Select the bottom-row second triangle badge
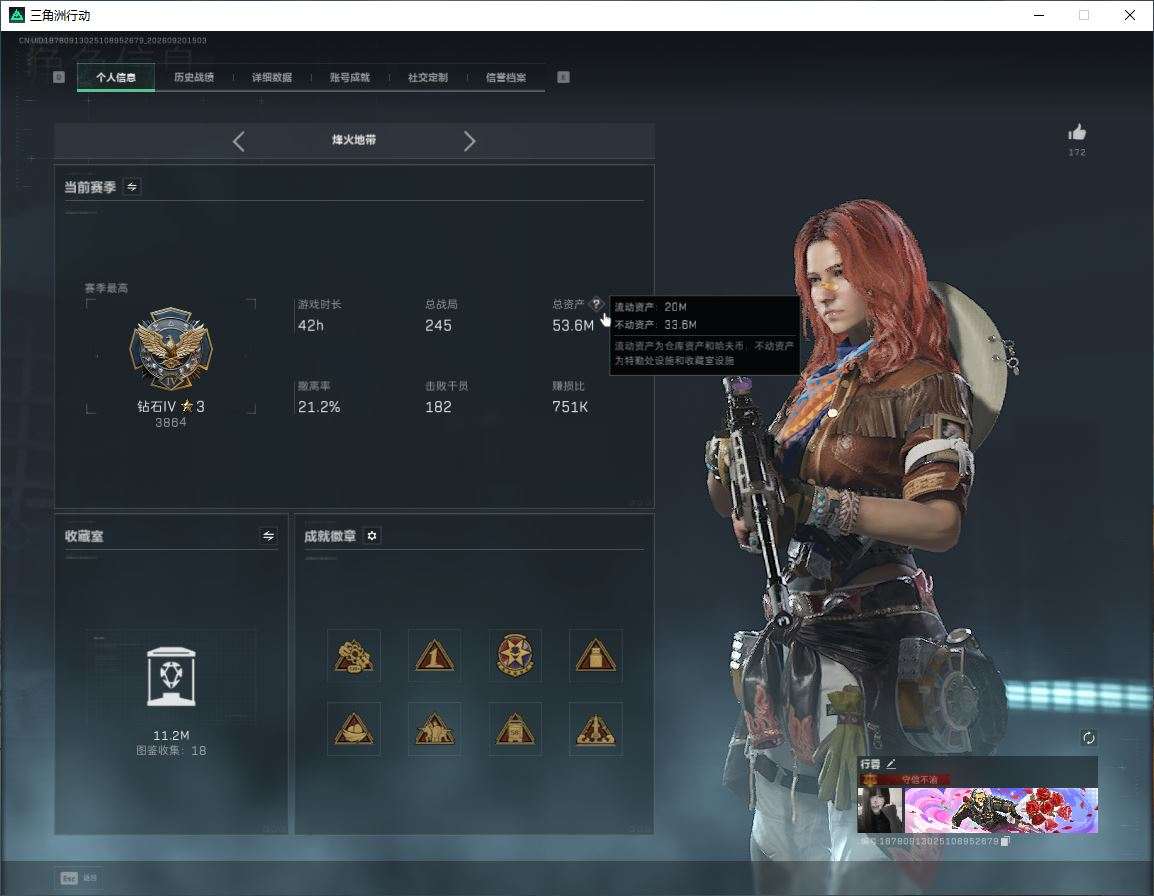The image size is (1154, 896). (435, 729)
